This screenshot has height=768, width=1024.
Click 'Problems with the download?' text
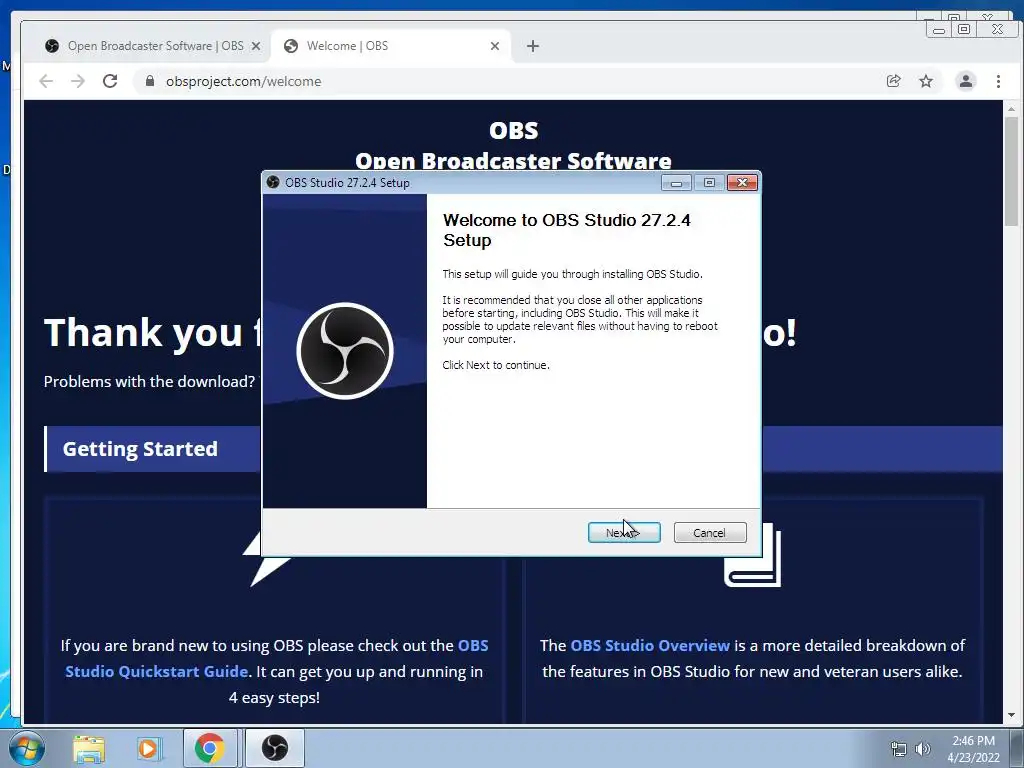[x=149, y=381]
